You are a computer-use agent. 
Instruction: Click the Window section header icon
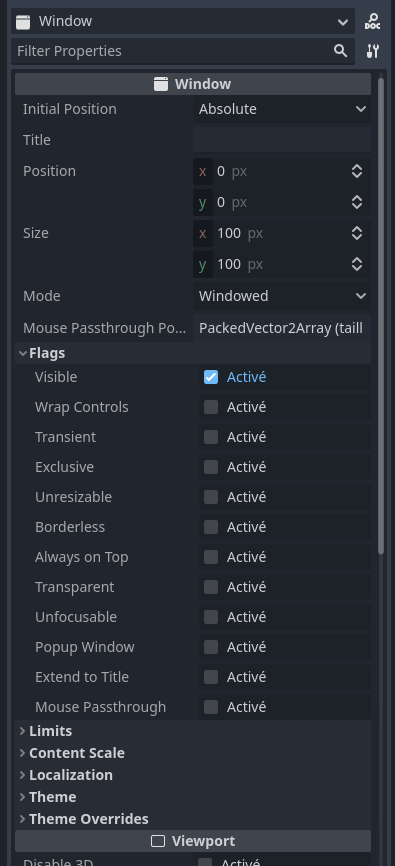click(161, 84)
